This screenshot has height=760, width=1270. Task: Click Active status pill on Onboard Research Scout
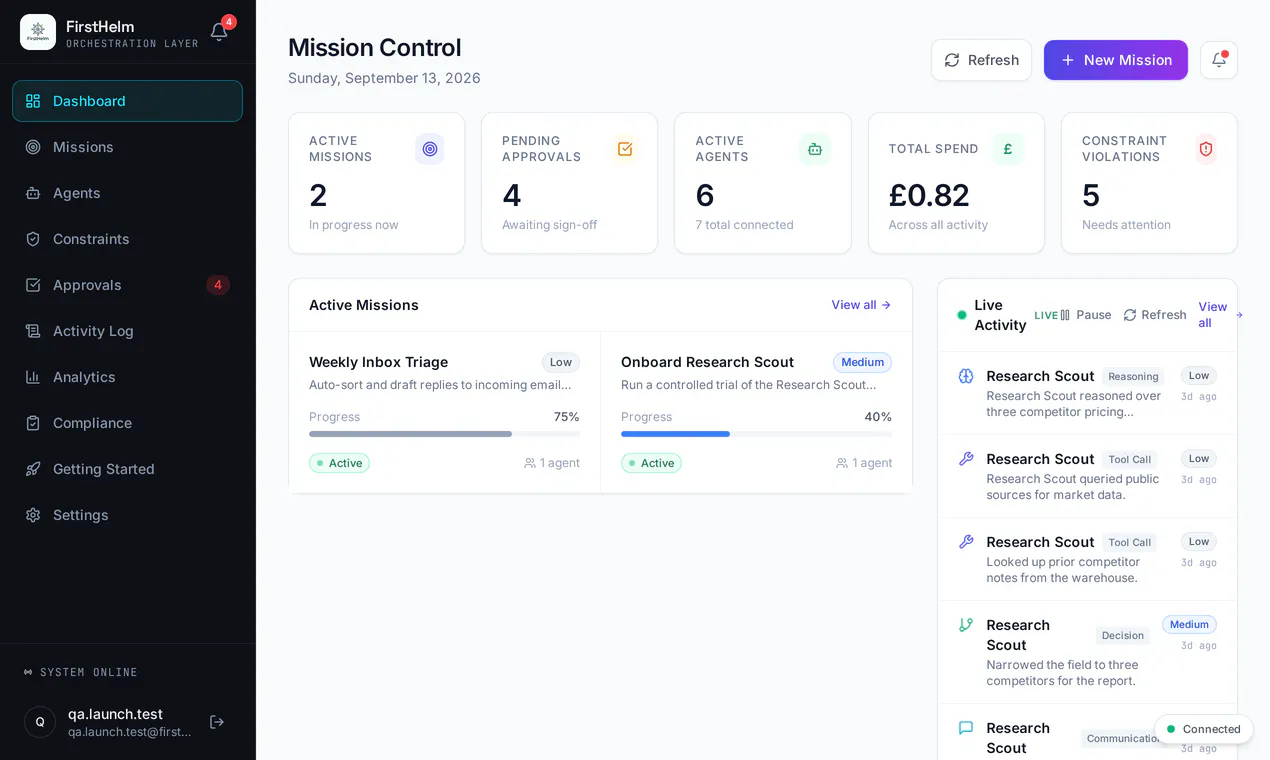point(651,463)
